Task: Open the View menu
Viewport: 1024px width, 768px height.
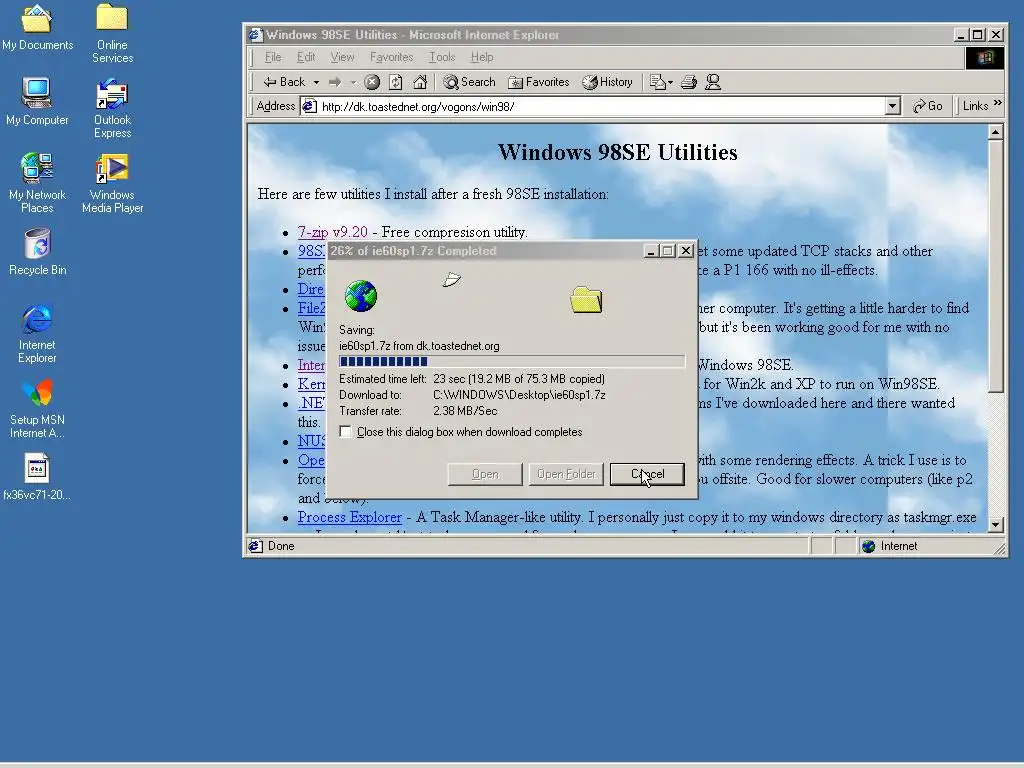Action: coord(342,57)
